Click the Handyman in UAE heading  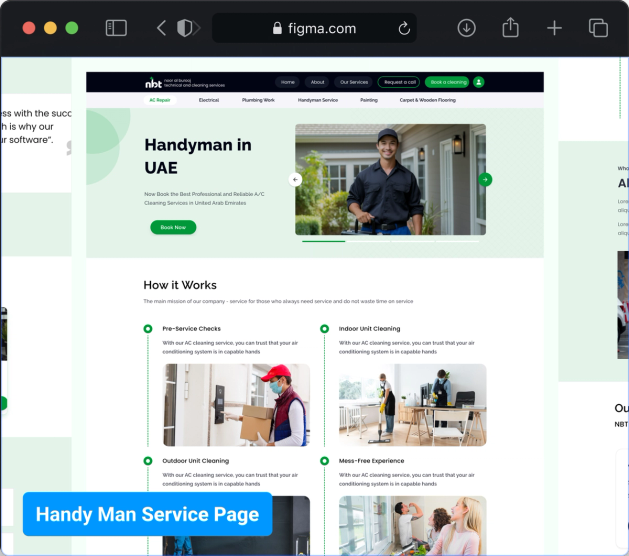pos(198,156)
